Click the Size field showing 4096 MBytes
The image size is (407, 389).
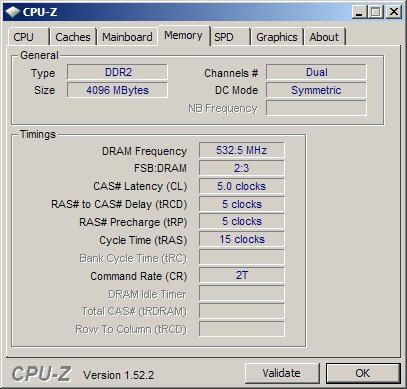point(117,90)
